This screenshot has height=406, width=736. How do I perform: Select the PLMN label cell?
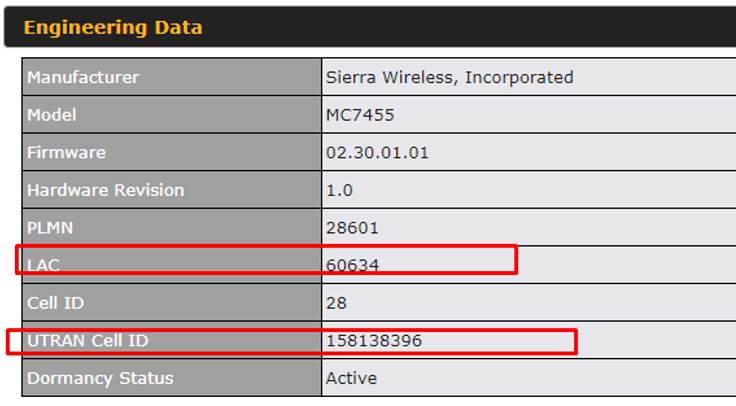(172, 227)
